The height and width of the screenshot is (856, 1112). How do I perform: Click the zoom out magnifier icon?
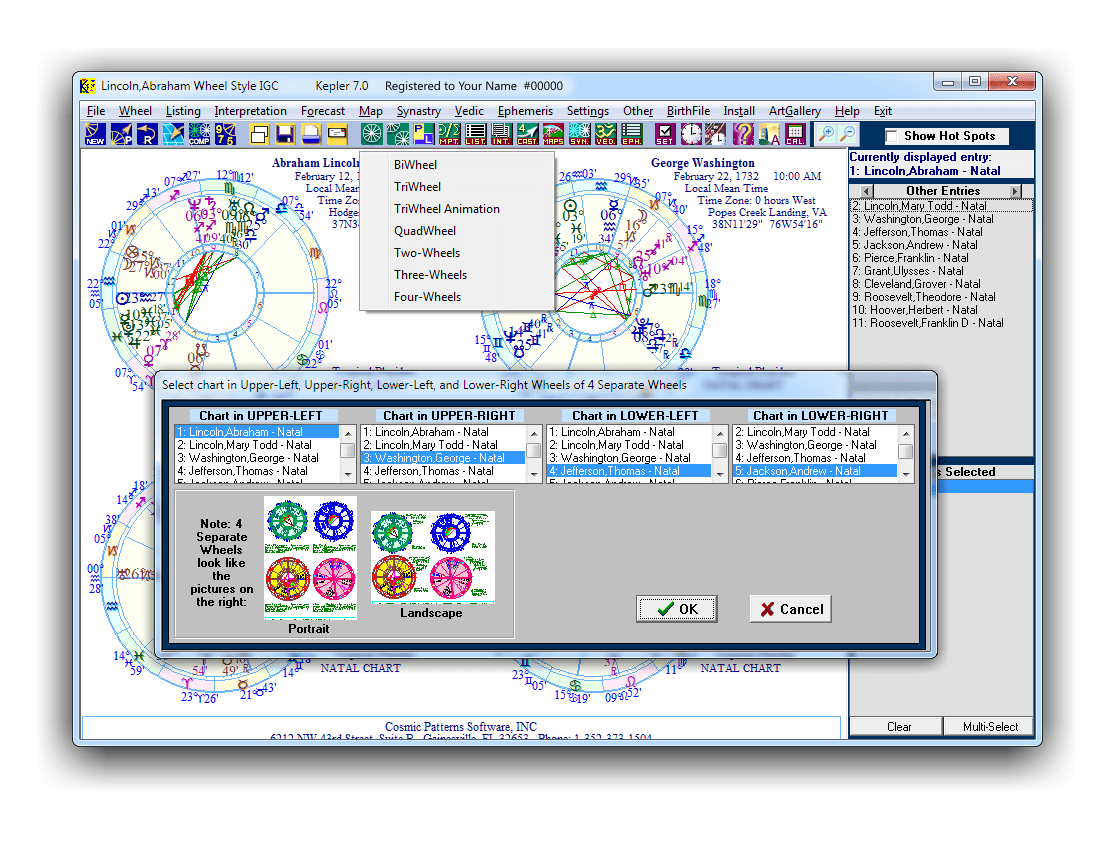click(x=847, y=134)
